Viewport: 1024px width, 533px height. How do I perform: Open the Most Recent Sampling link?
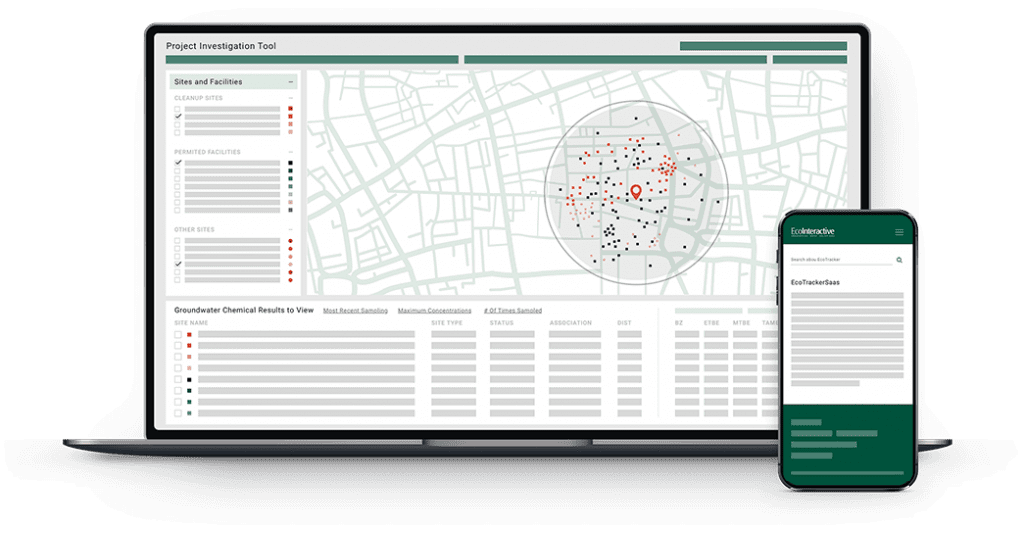(x=355, y=311)
